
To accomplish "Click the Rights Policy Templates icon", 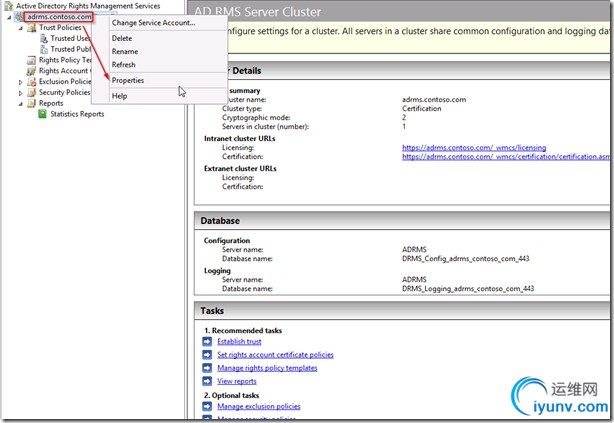I will pos(31,60).
